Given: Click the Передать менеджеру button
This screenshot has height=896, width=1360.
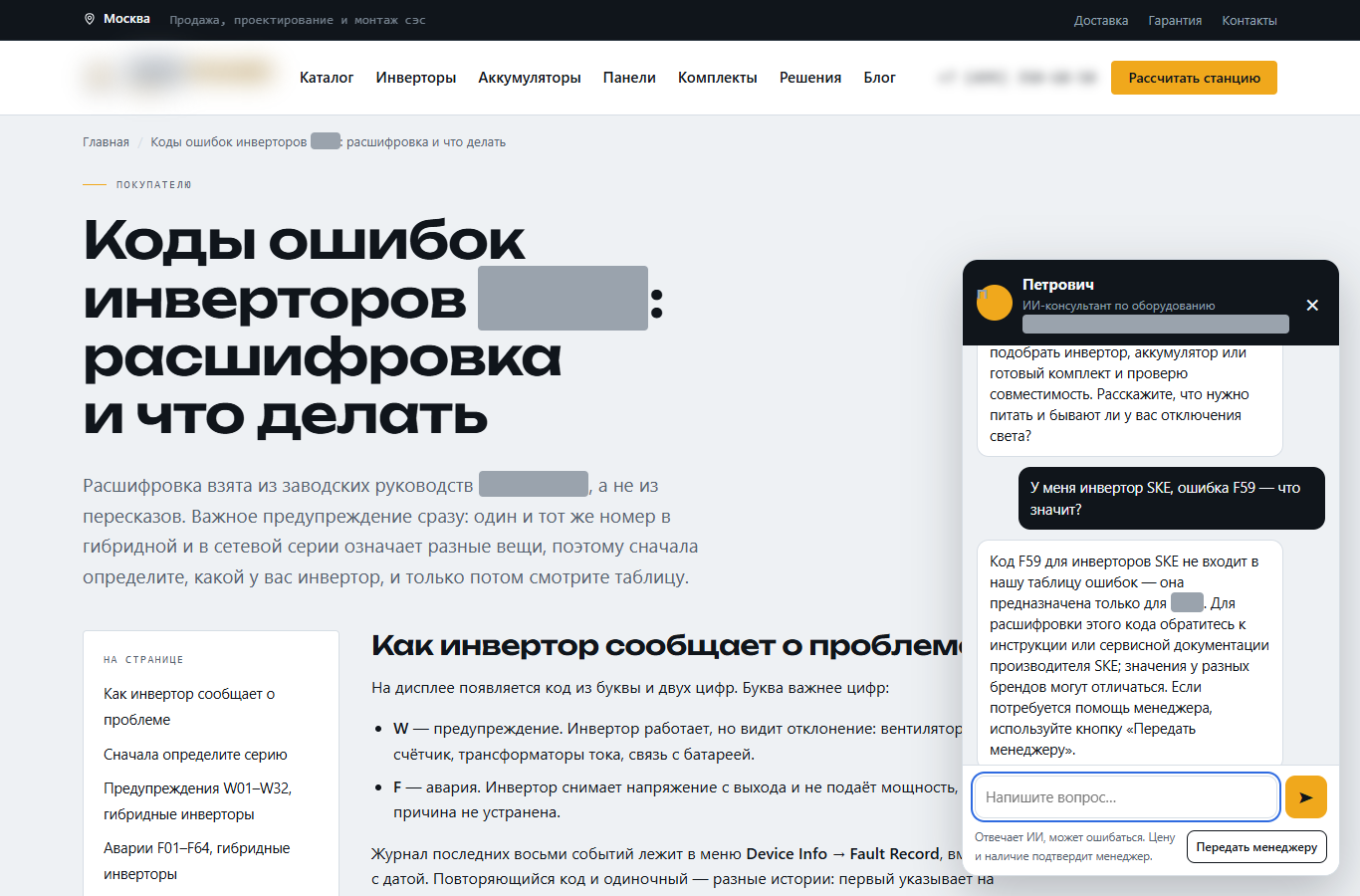Looking at the screenshot, I should [1256, 847].
